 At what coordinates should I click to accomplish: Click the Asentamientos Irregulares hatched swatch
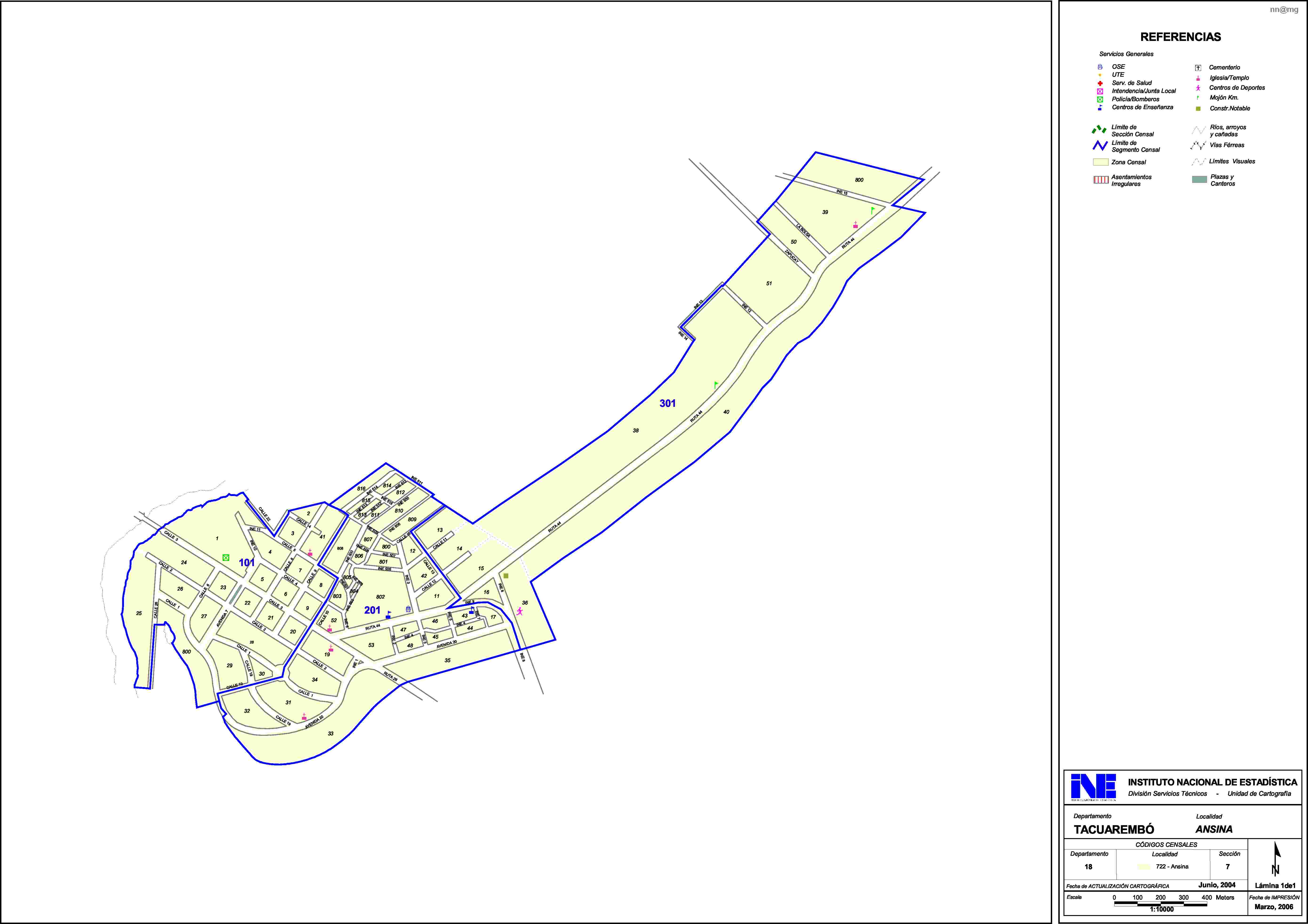click(x=1101, y=180)
